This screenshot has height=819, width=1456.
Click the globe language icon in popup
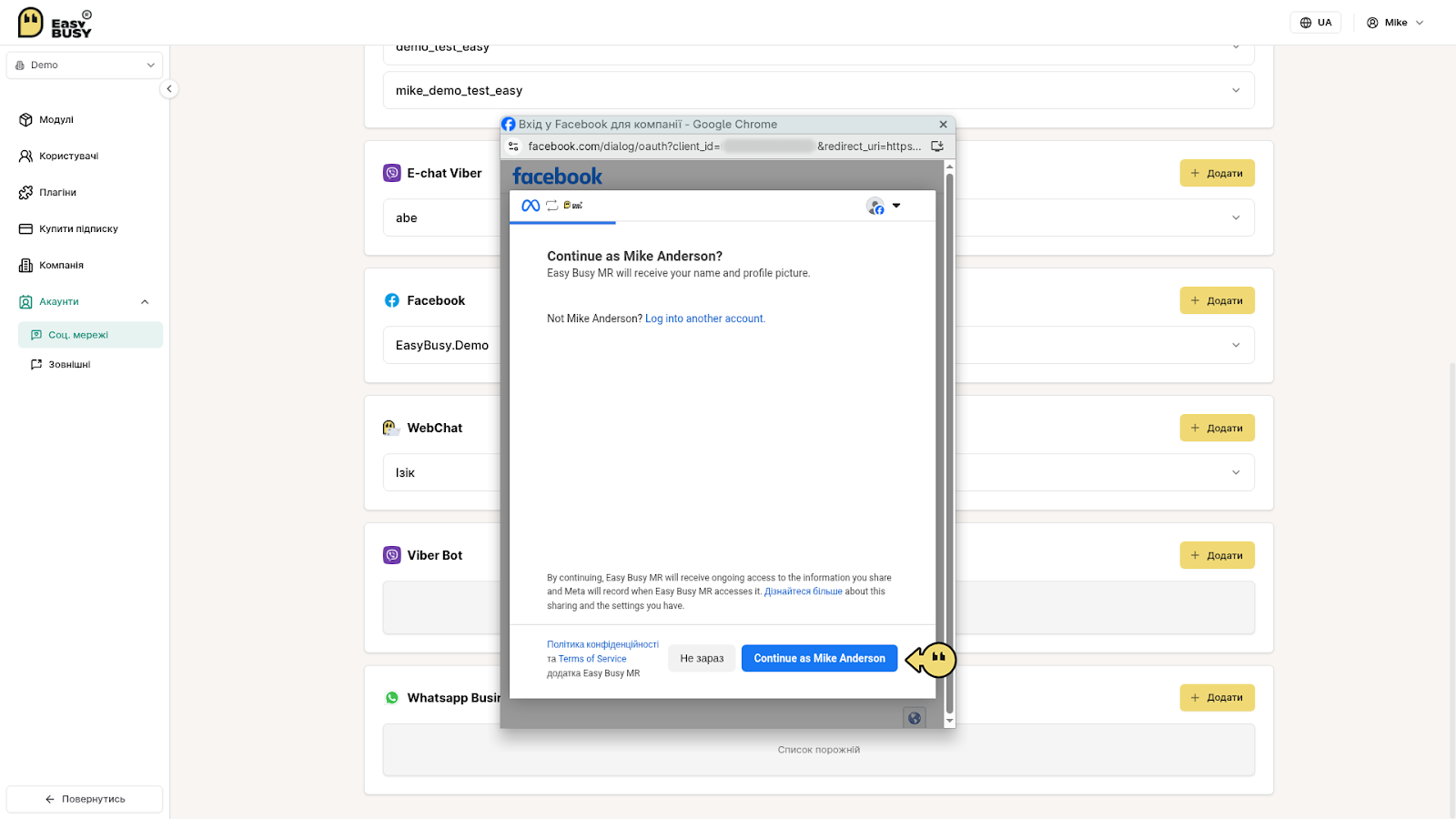point(915,718)
